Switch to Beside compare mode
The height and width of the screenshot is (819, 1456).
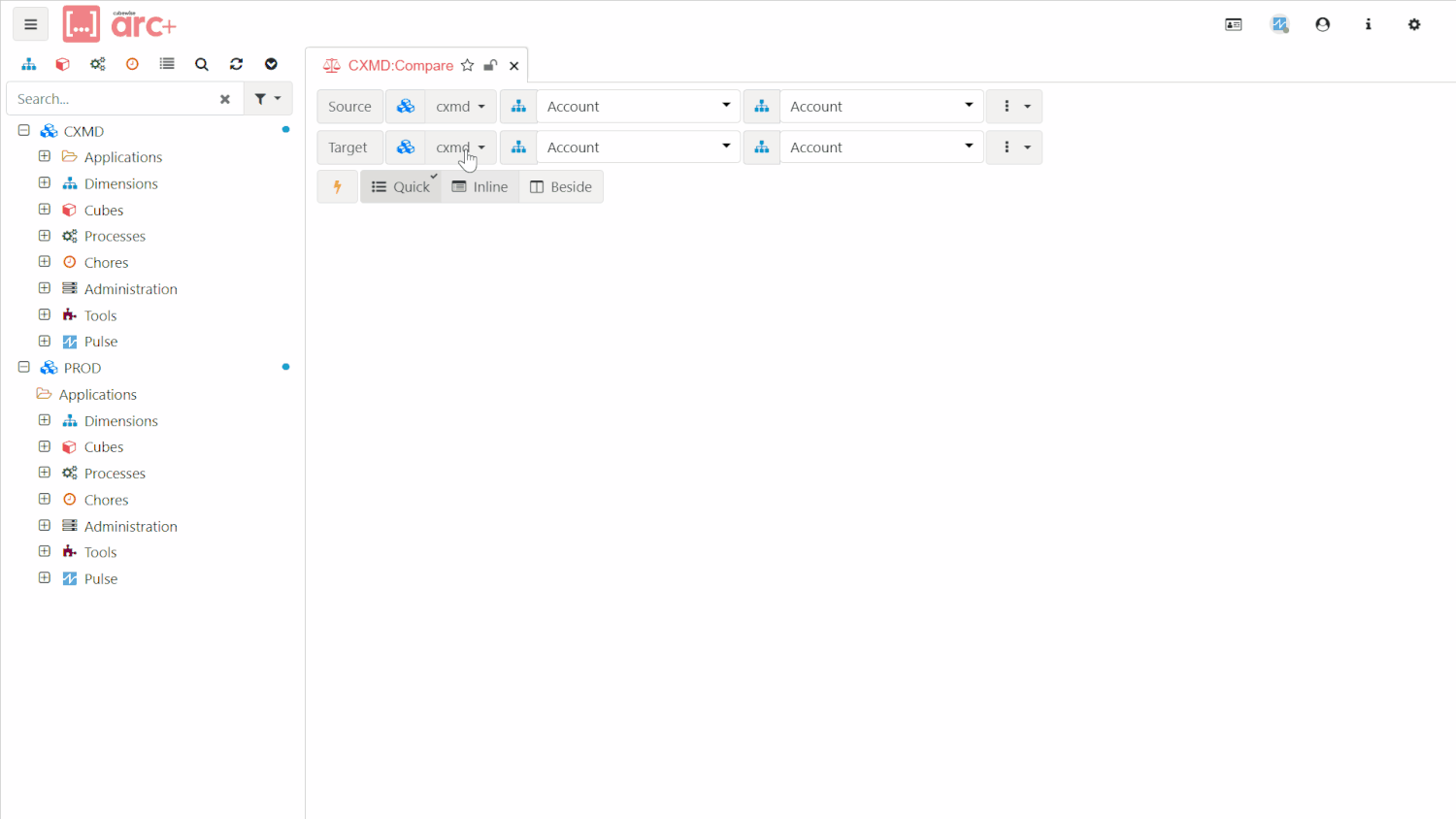(x=561, y=186)
